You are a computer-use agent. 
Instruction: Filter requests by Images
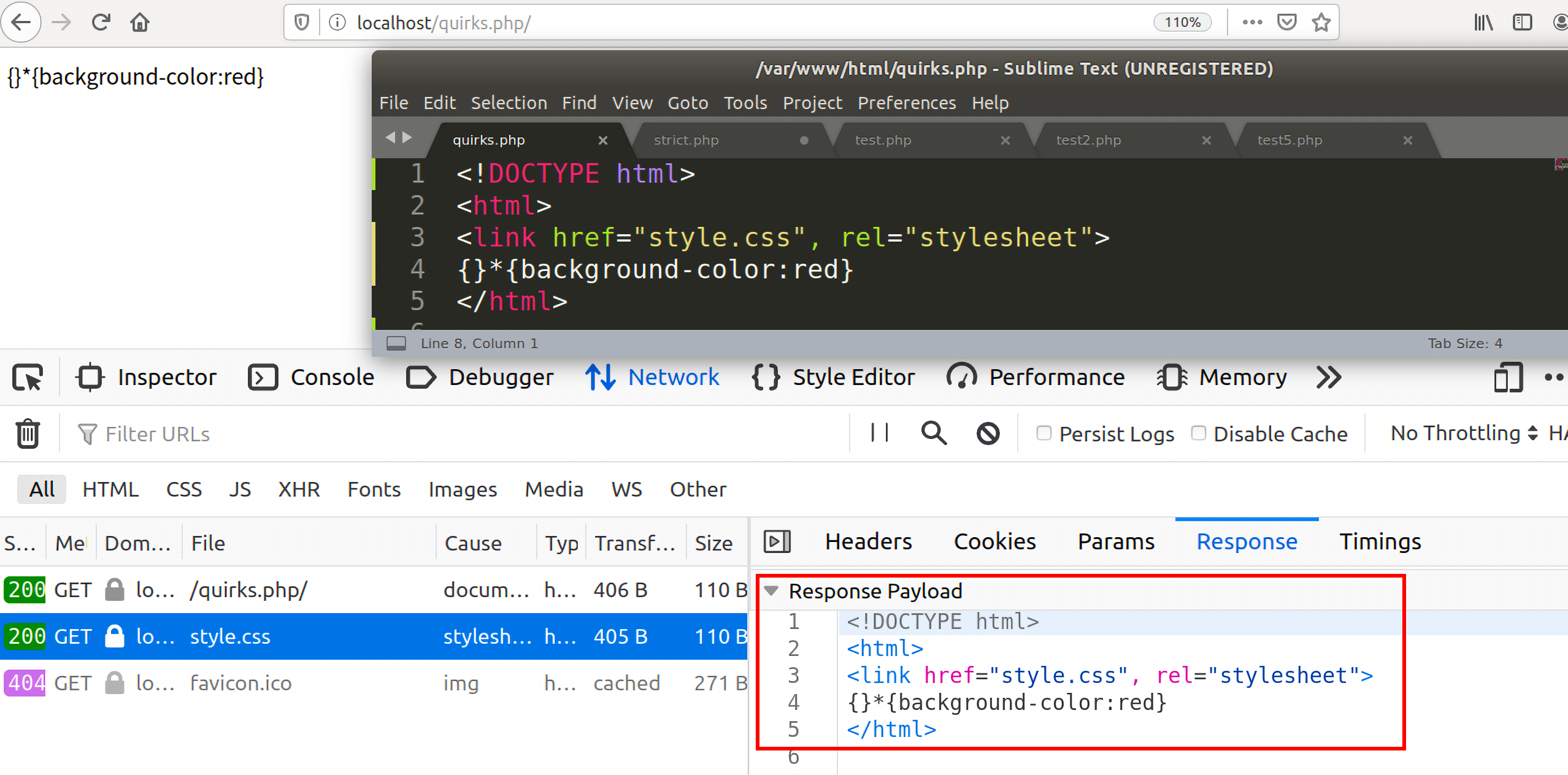[x=463, y=489]
